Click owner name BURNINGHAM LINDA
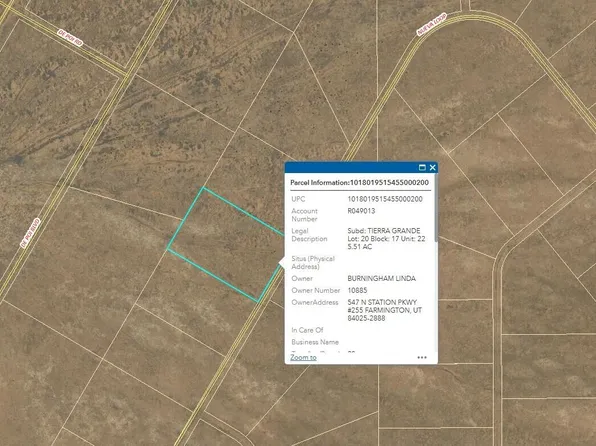This screenshot has height=446, width=596. 382,278
